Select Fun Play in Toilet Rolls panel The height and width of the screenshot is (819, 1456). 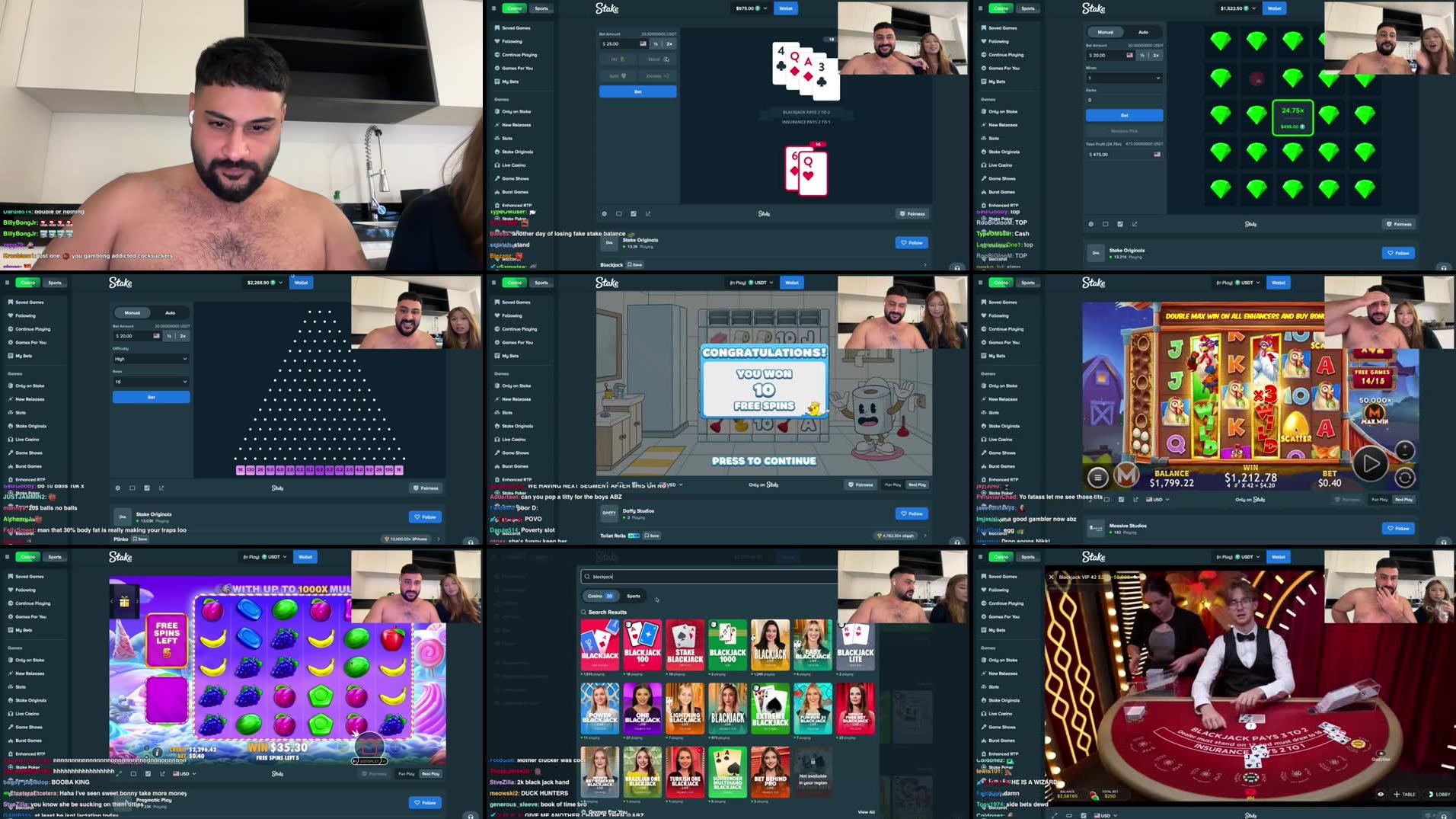893,485
